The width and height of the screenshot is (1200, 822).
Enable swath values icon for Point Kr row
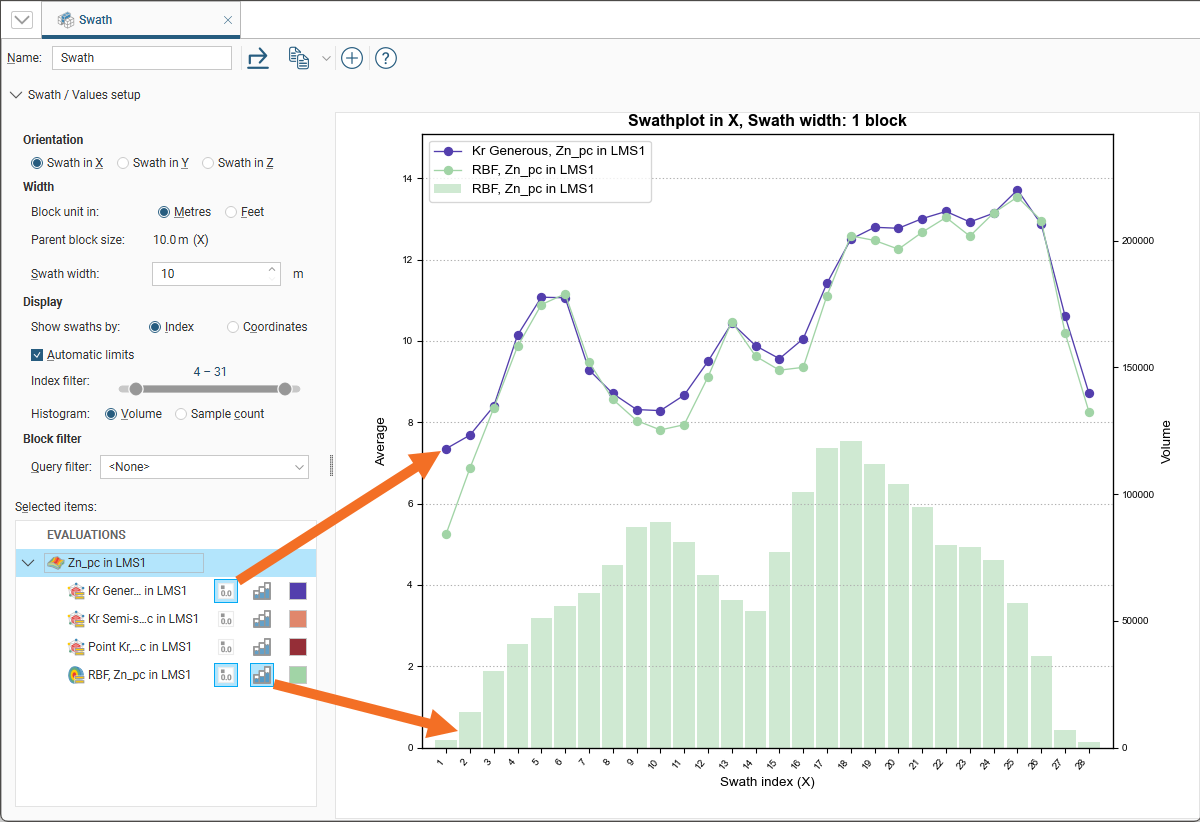point(226,647)
